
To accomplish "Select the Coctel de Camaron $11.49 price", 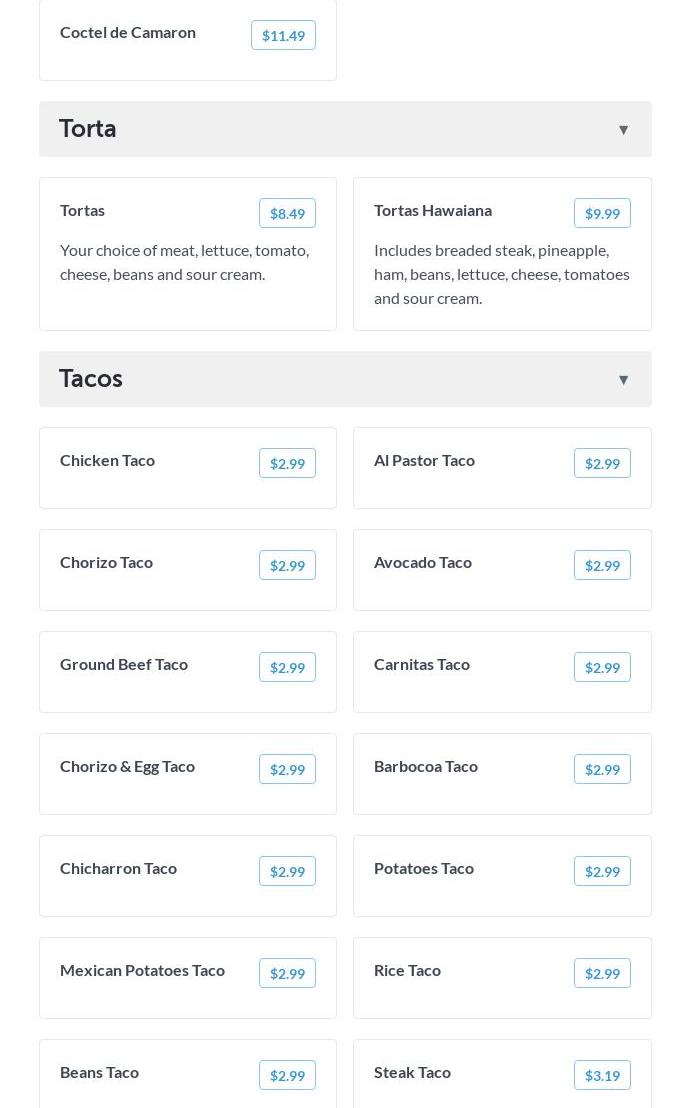I will coord(283,36).
